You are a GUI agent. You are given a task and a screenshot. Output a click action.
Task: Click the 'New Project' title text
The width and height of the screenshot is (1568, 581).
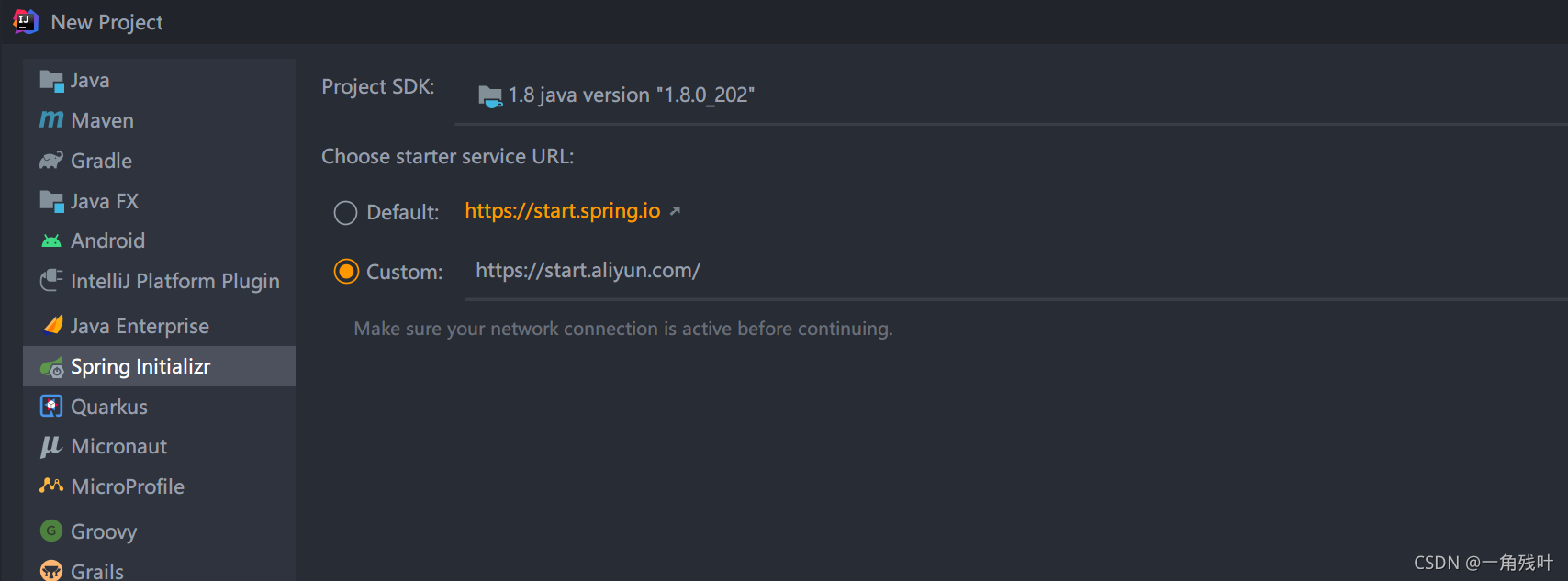pos(107,23)
